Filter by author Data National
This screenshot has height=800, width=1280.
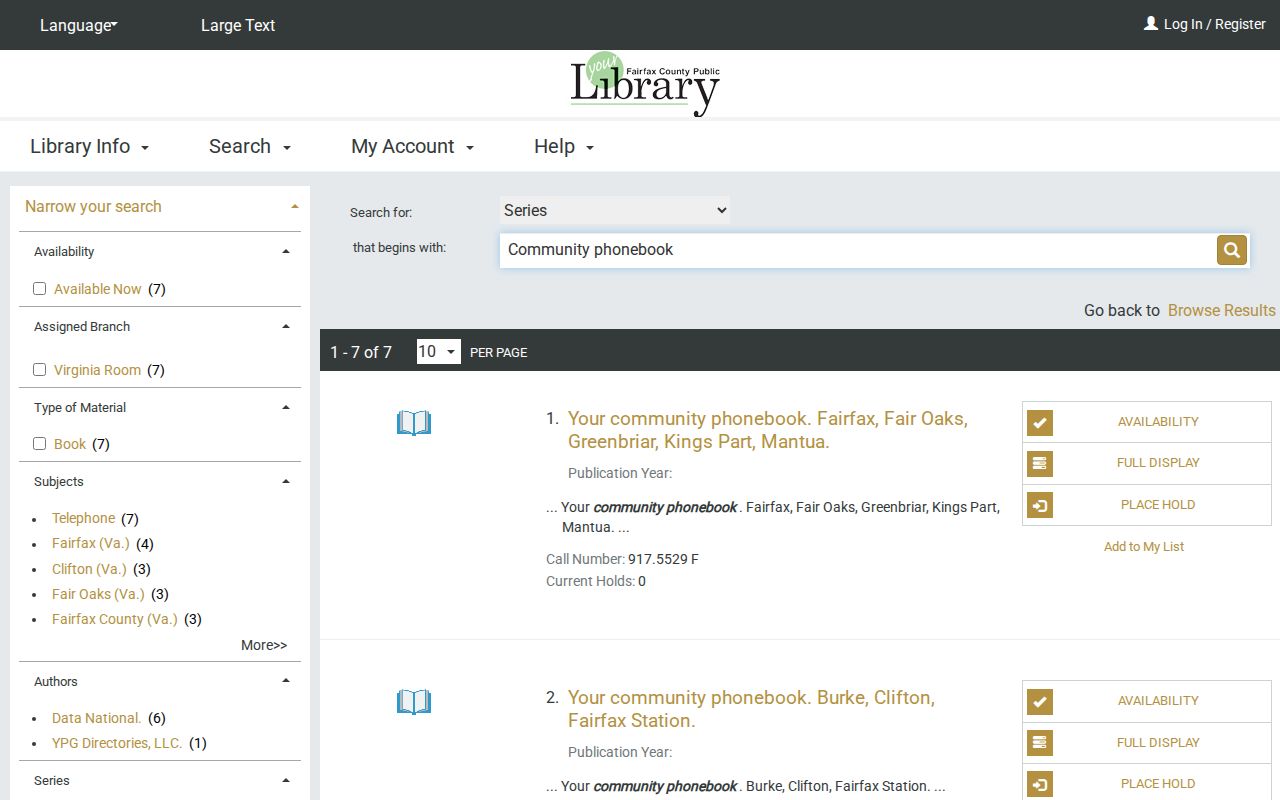coord(97,718)
